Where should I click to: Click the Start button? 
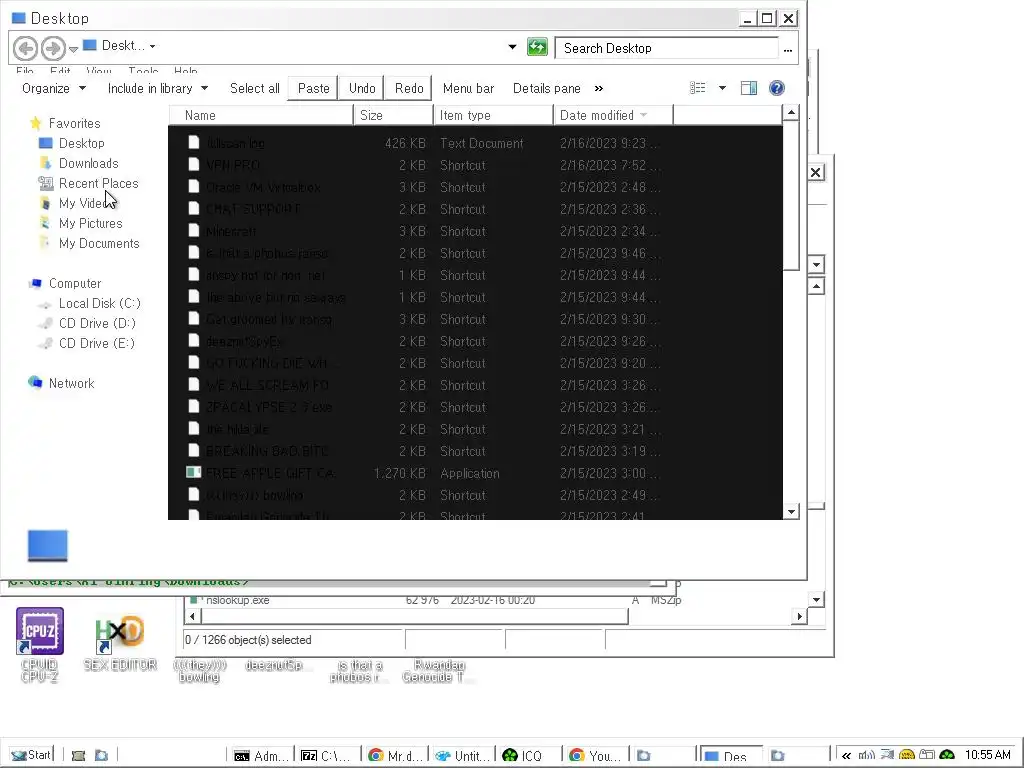(31, 755)
